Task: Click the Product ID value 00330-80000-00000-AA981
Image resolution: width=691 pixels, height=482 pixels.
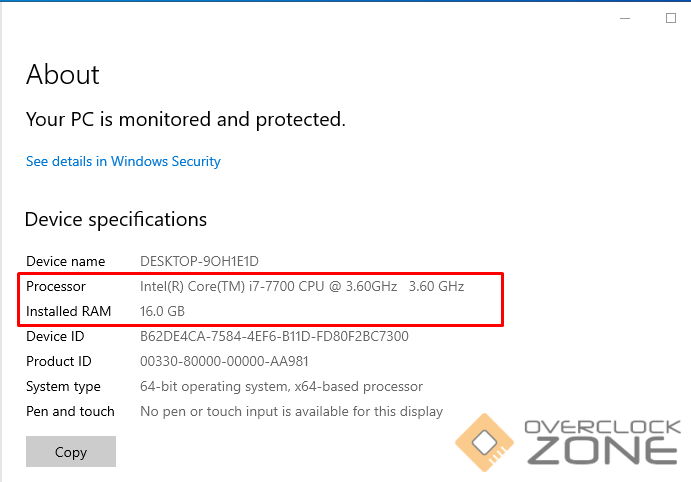Action: tap(236, 361)
